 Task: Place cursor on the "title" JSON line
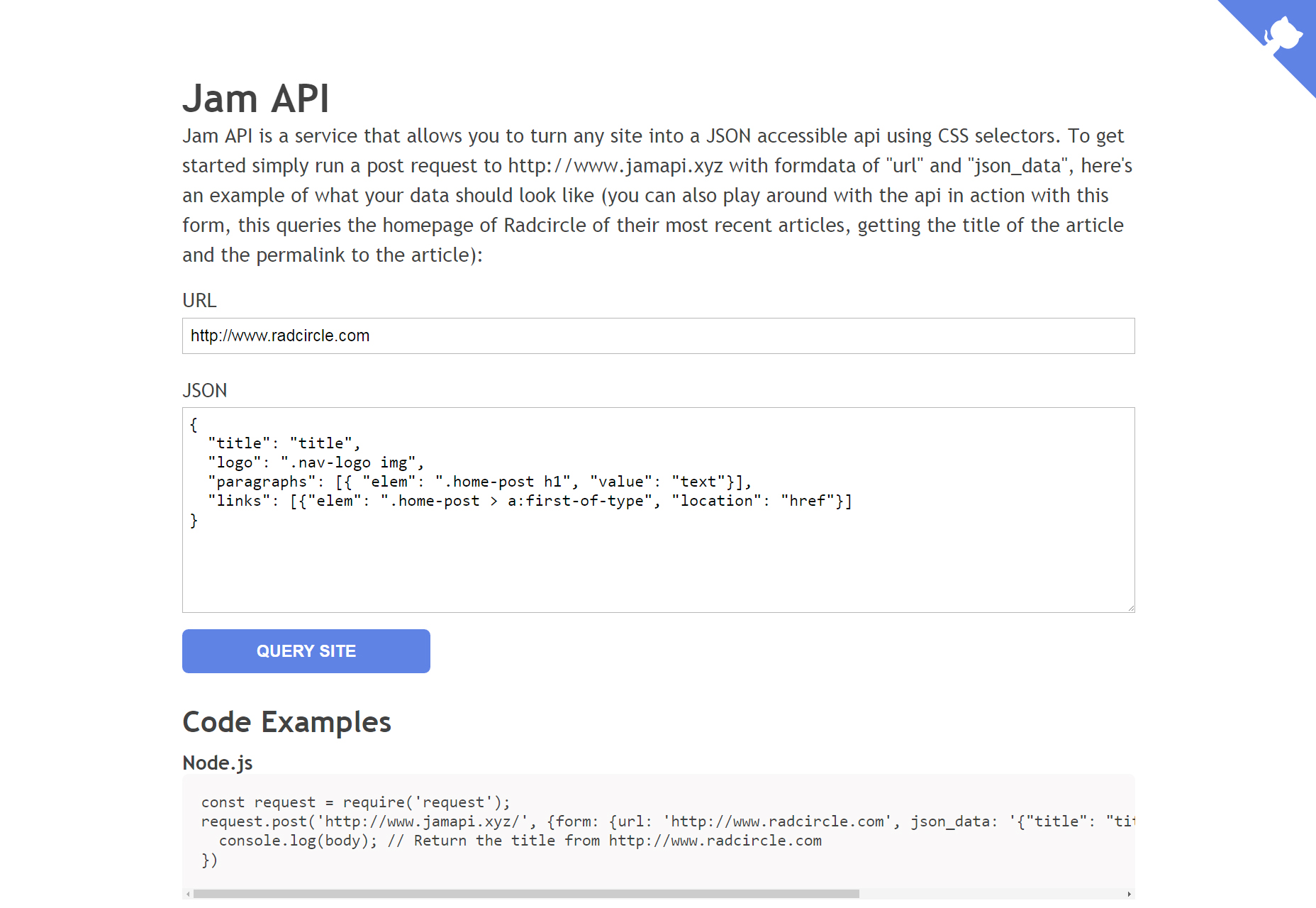(284, 443)
